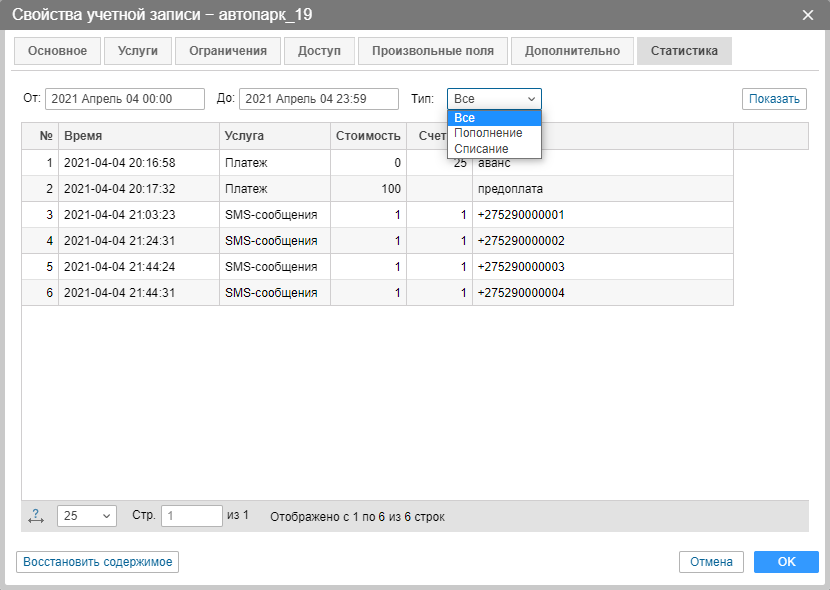Click the Восстановить содержимое button
Viewport: 830px width, 590px height.
(x=97, y=562)
